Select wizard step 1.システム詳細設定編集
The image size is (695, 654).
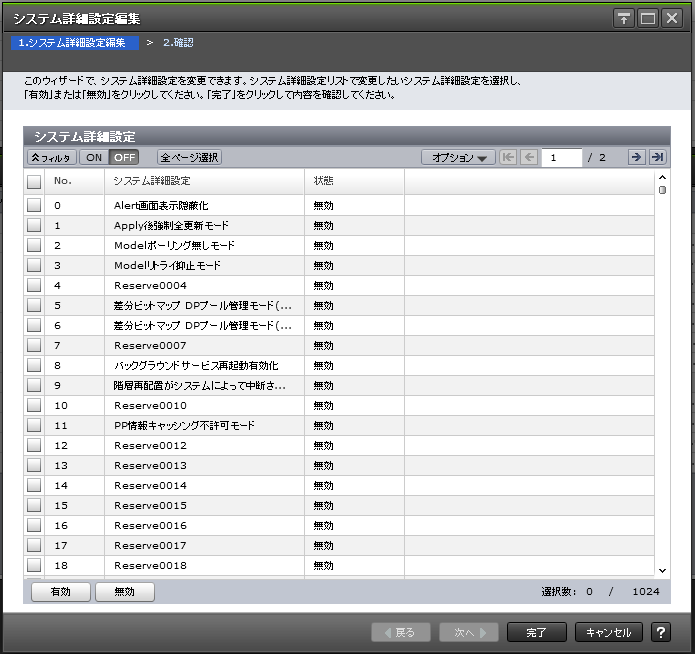coord(75,43)
